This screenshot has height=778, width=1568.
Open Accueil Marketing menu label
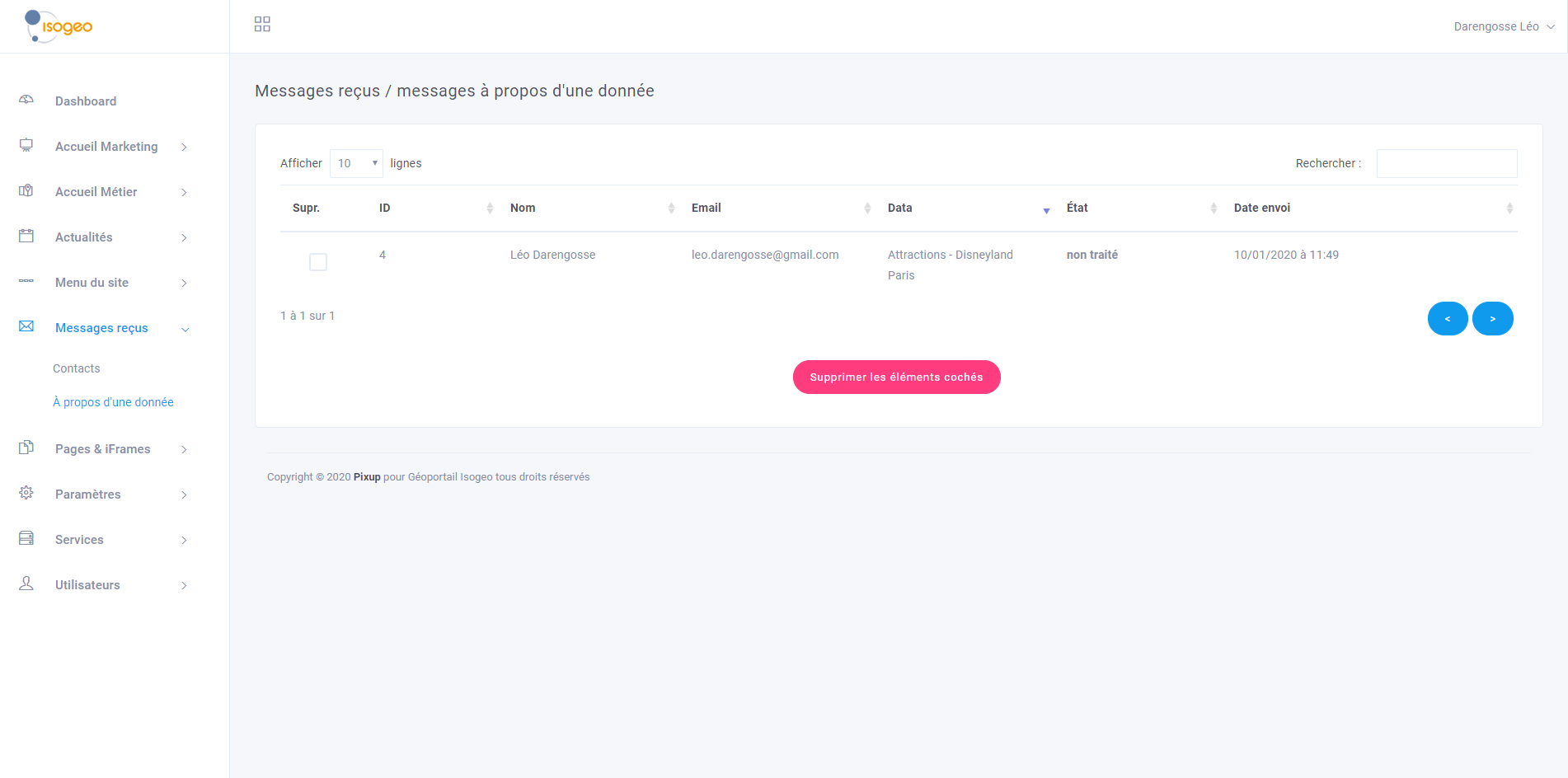click(106, 147)
